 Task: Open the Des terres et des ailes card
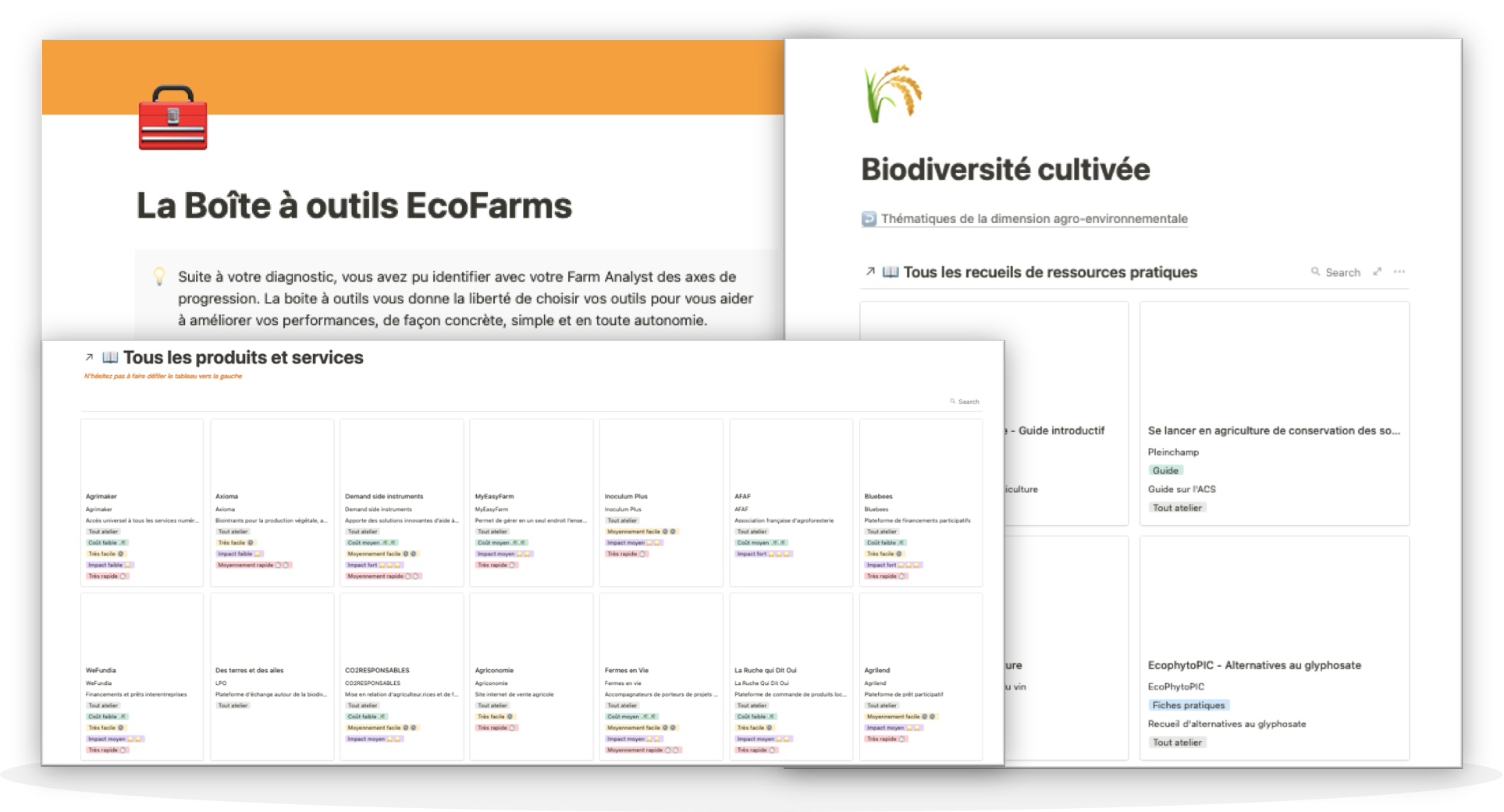click(272, 676)
